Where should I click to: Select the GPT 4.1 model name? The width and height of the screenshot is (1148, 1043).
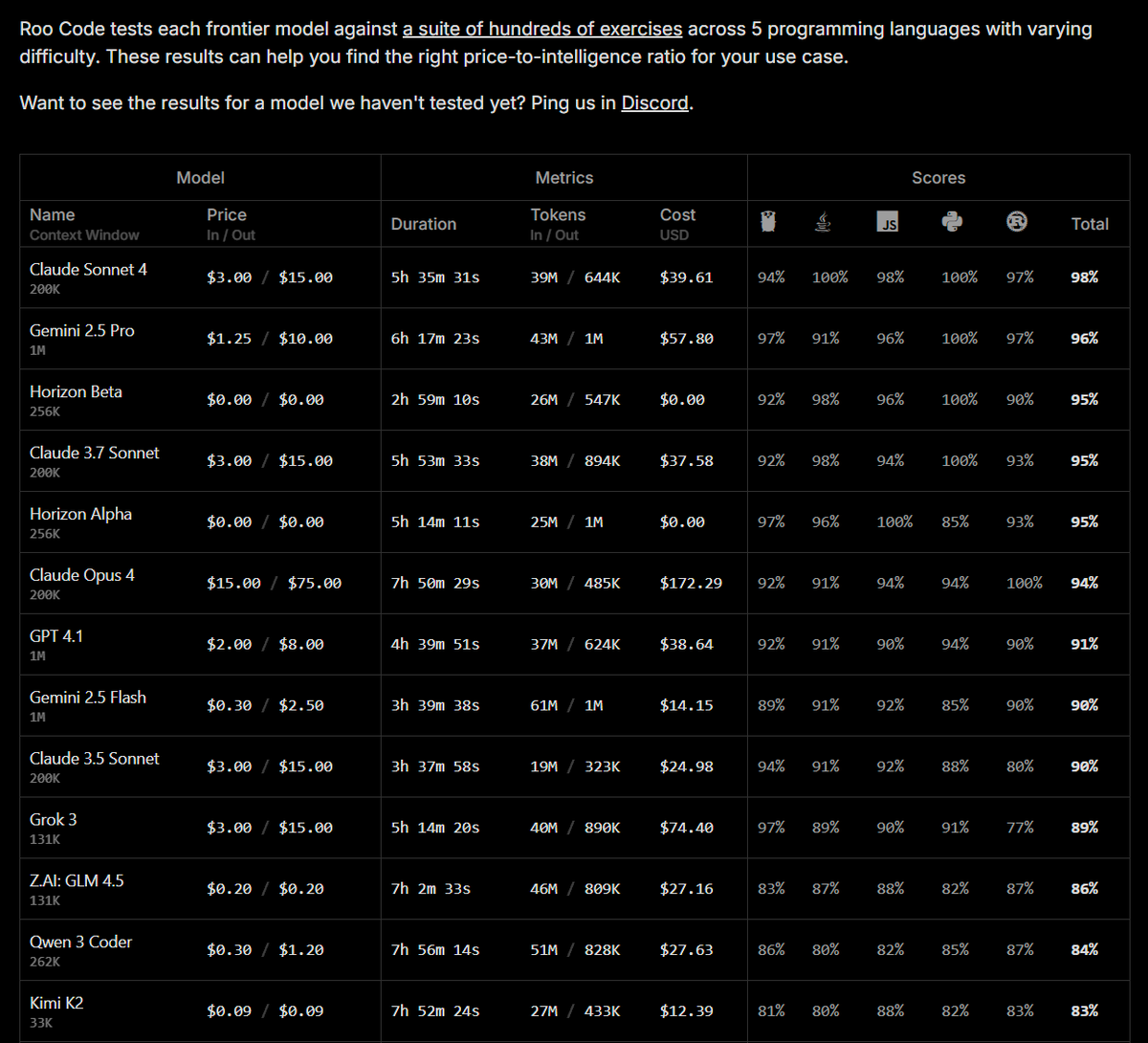[56, 636]
